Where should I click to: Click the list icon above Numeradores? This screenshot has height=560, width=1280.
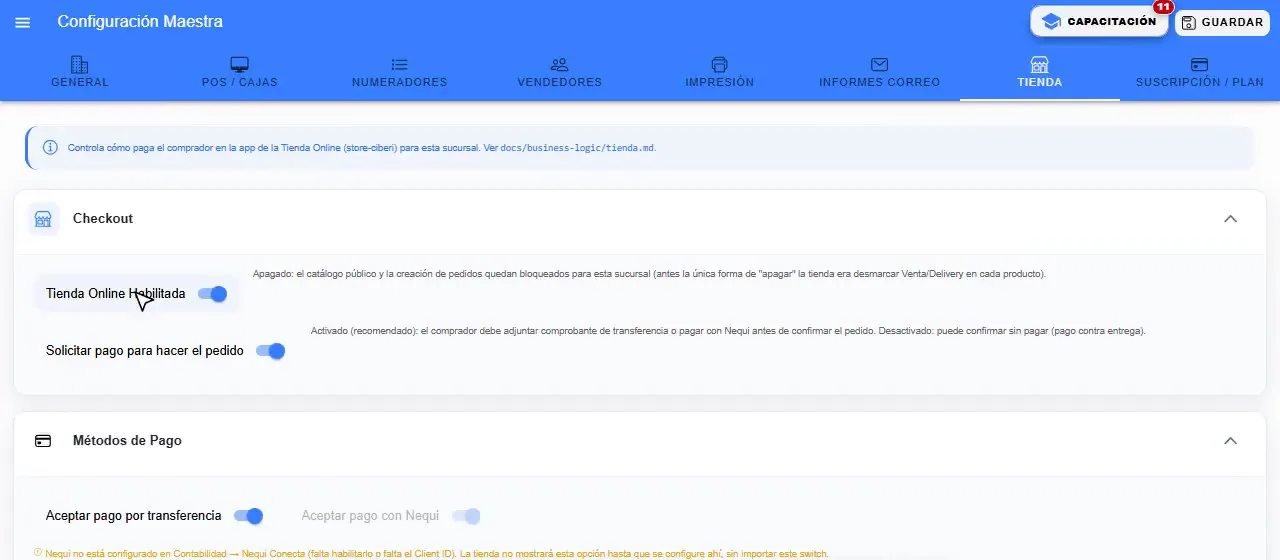[400, 64]
